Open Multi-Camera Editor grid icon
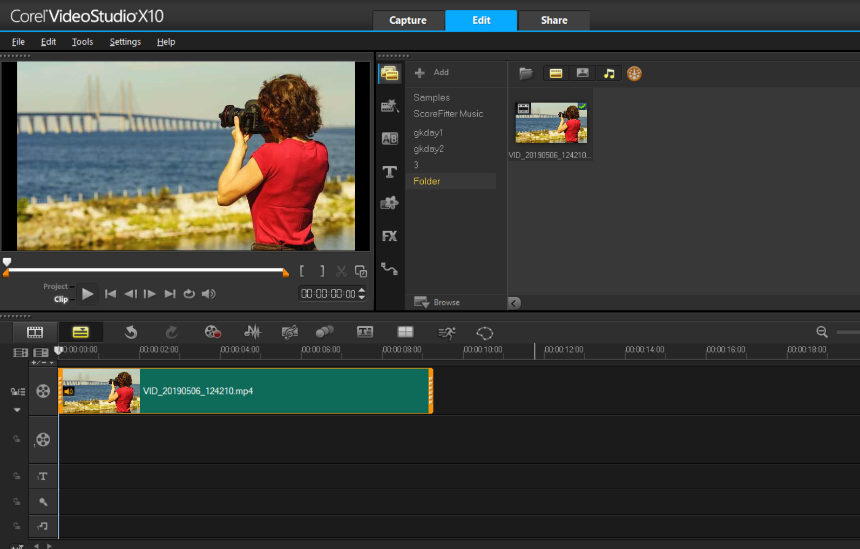This screenshot has height=549, width=860. click(x=405, y=332)
